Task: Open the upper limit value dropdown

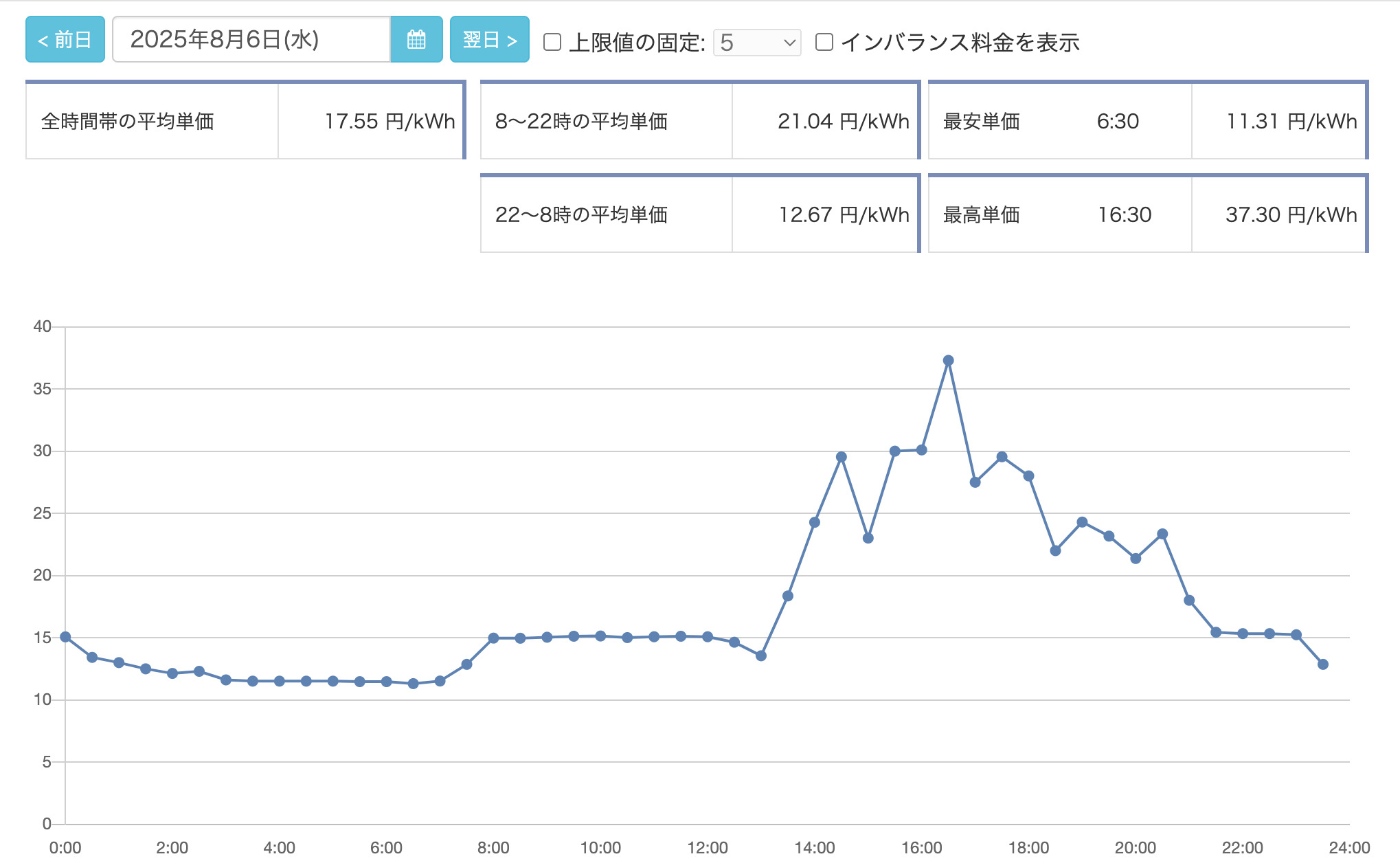Action: pos(757,43)
